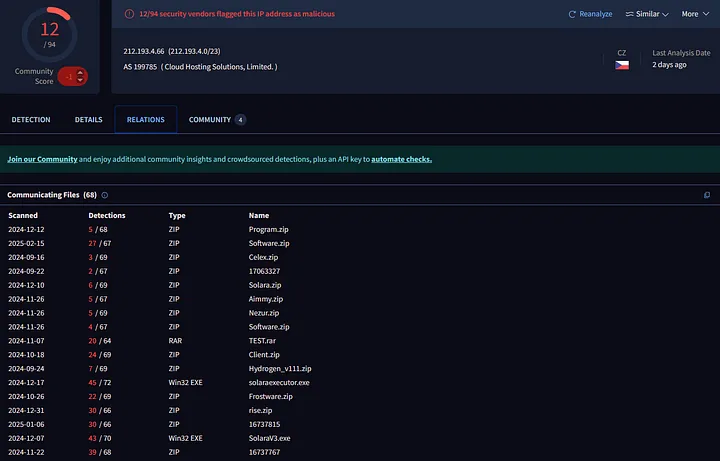Screen dimensions: 720x461
Task: Click the 43 / 70 detections value
Action: point(100,439)
